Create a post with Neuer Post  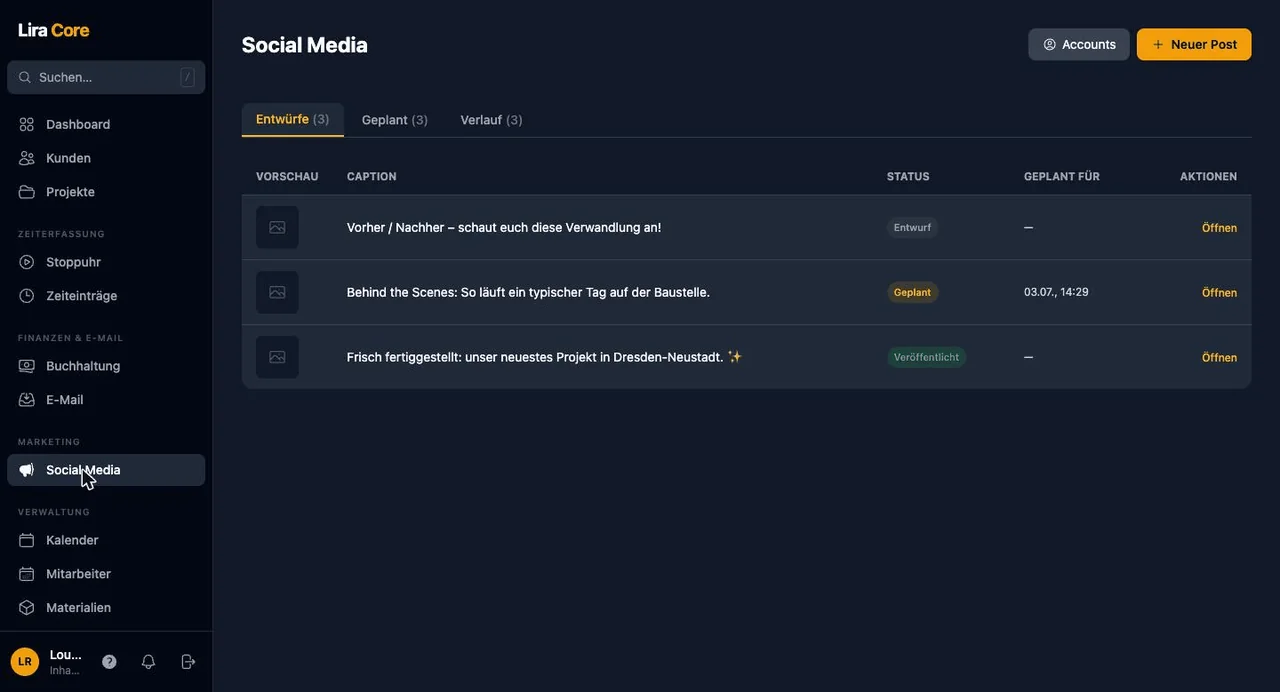(1194, 45)
